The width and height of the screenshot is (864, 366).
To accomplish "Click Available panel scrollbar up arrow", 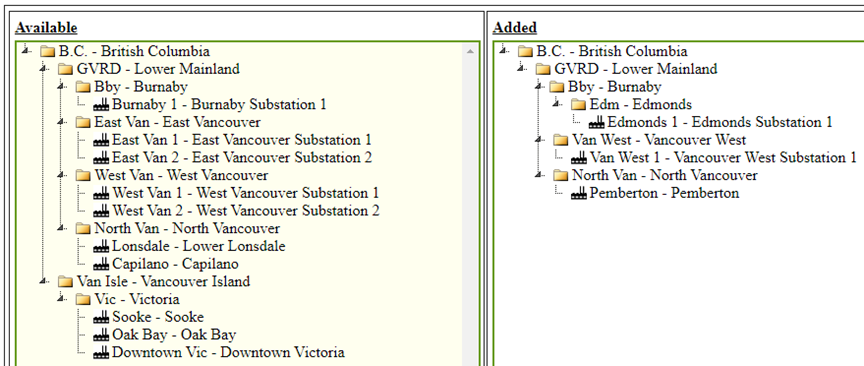I will (x=470, y=51).
